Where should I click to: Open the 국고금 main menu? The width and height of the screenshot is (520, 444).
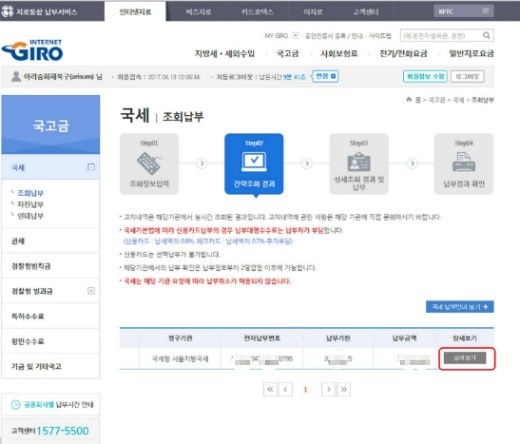(288, 53)
